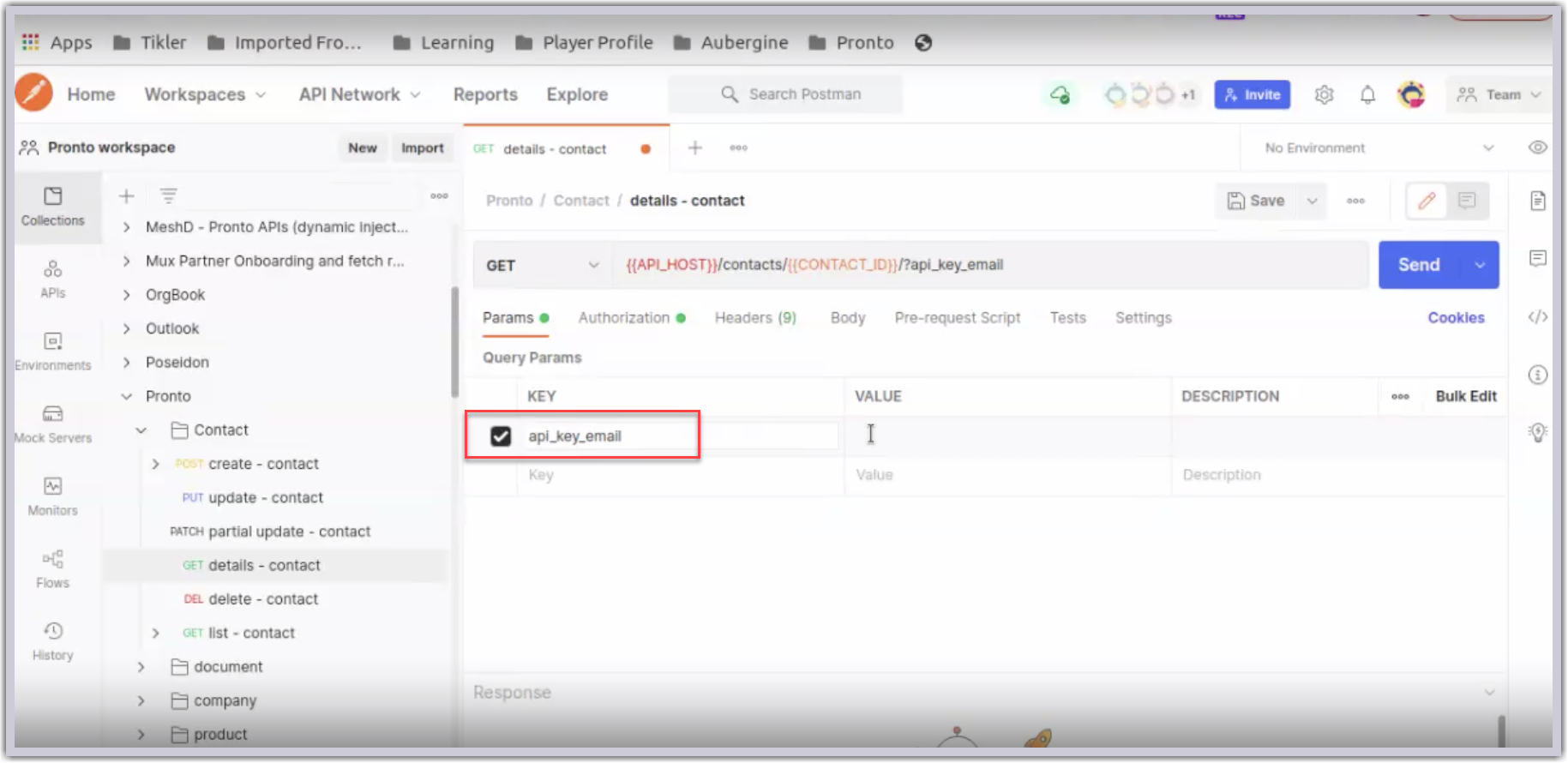Open the Environments sidebar panel

click(53, 351)
